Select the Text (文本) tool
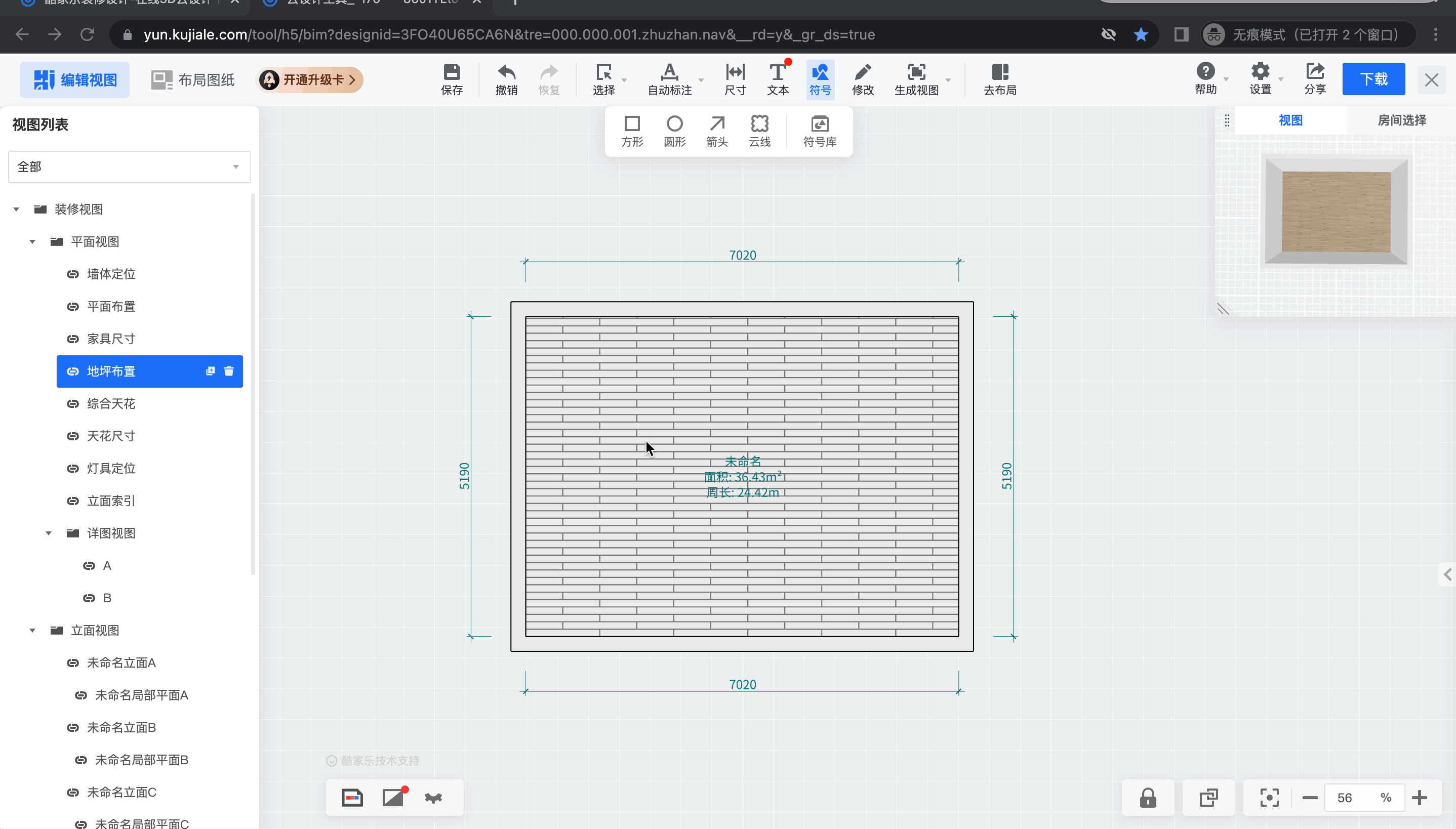This screenshot has height=829, width=1456. click(777, 78)
